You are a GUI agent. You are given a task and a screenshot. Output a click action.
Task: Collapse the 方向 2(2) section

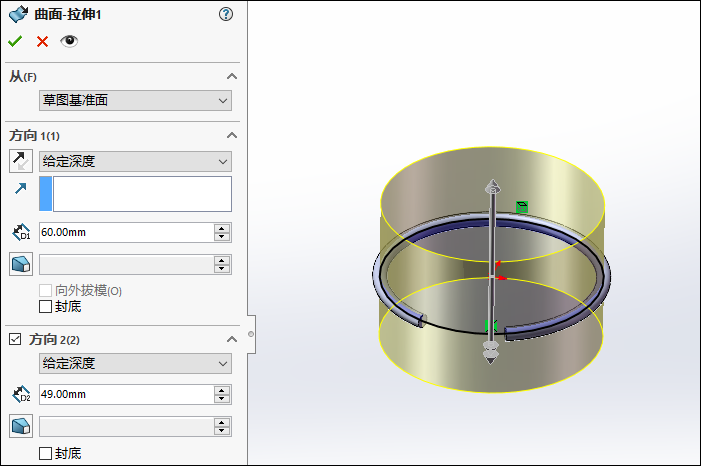[x=232, y=339]
